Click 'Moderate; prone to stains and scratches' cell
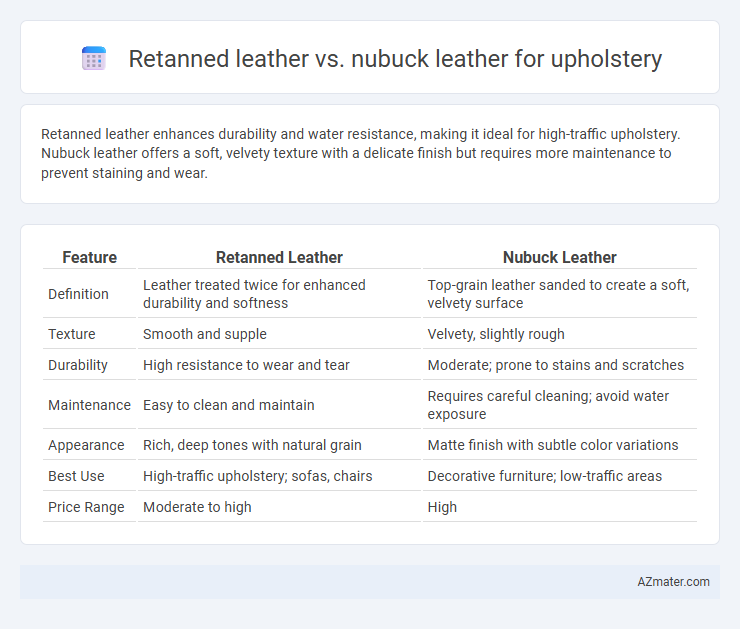This screenshot has width=740, height=629. pyautogui.click(x=559, y=365)
